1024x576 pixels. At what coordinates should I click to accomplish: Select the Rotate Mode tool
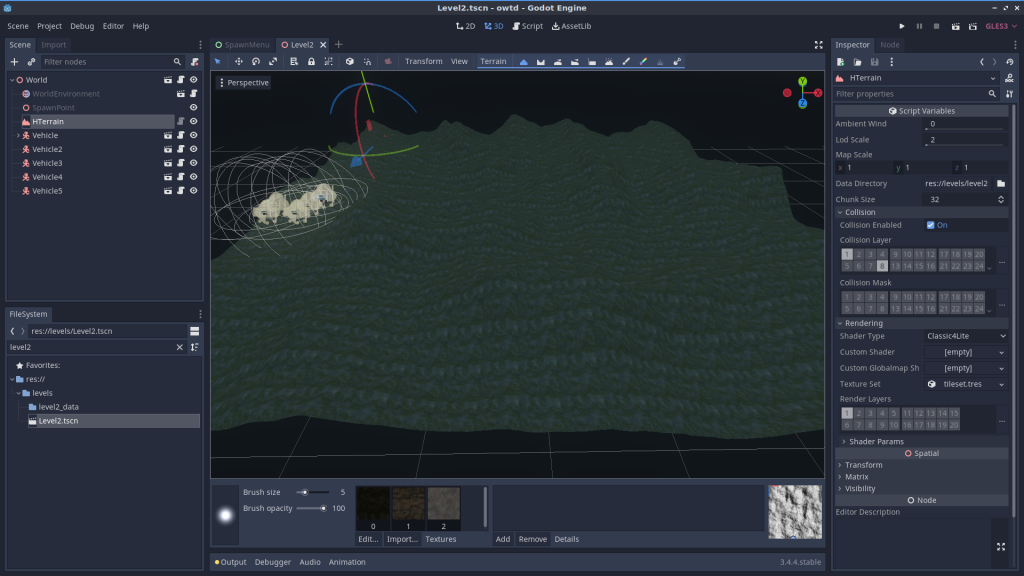(256, 61)
